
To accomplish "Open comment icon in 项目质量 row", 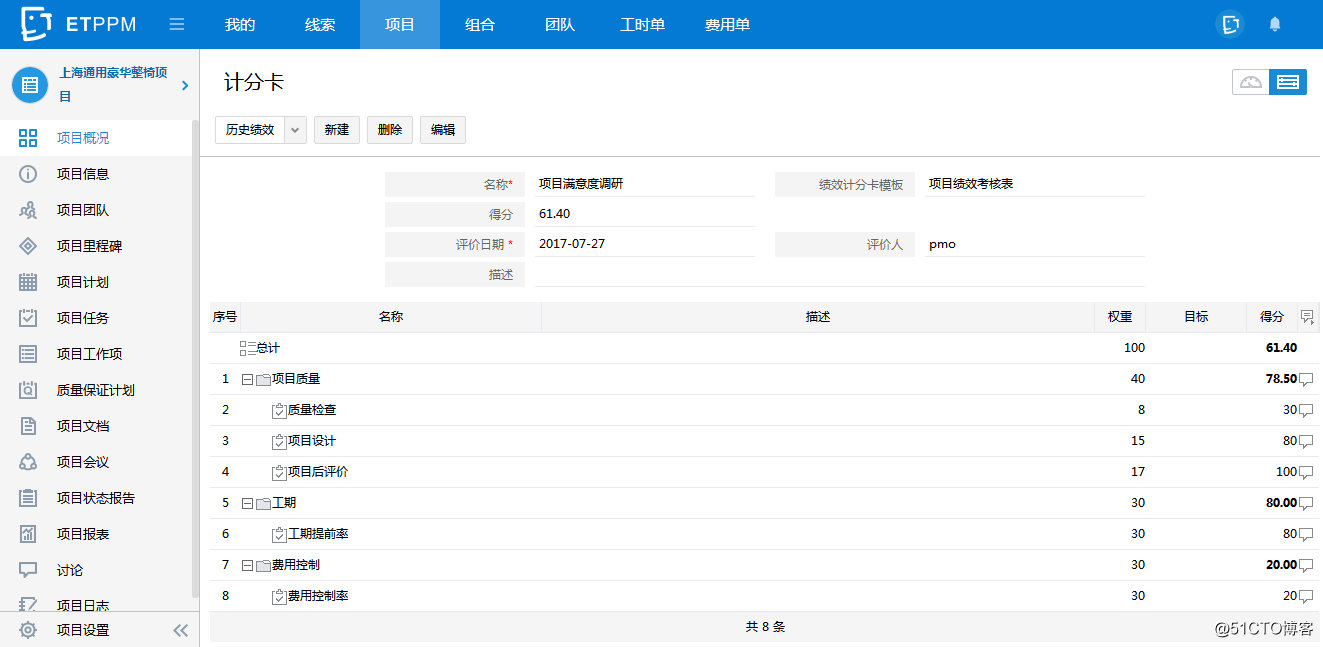I will [x=1305, y=380].
